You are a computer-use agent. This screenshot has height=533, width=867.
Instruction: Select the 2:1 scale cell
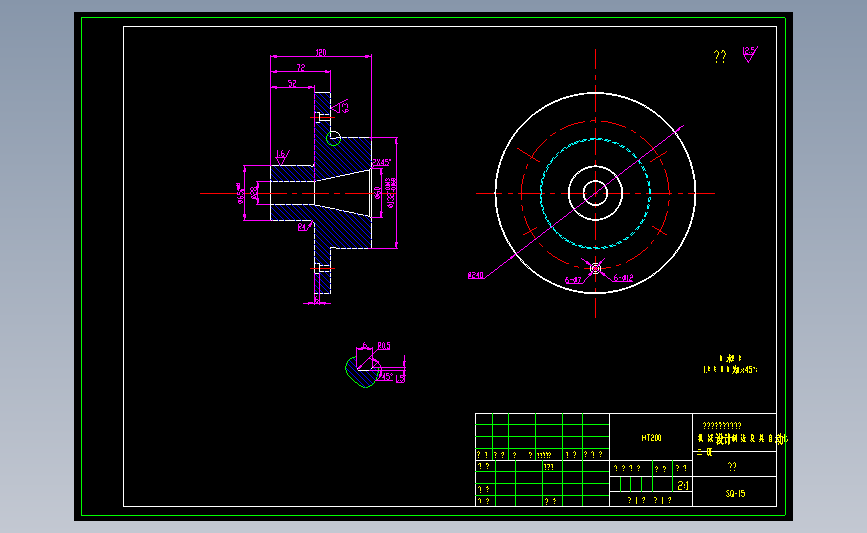[683, 485]
